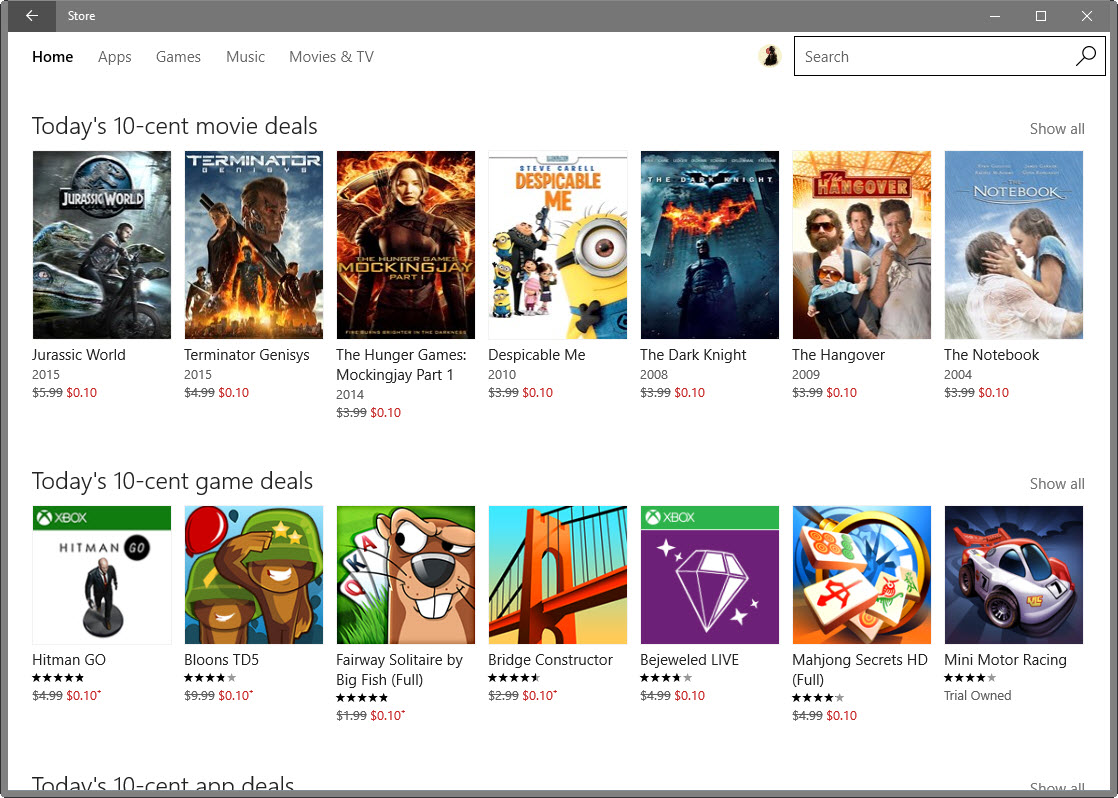Click the Bridge Constructor star rating
This screenshot has width=1118, height=798.
(x=514, y=677)
